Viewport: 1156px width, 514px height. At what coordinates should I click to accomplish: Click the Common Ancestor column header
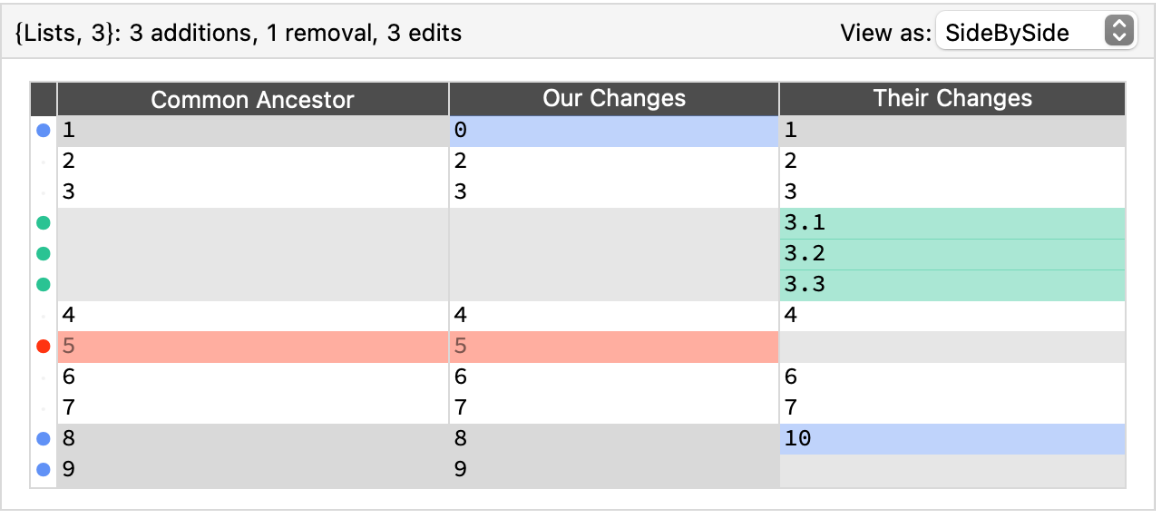point(252,99)
